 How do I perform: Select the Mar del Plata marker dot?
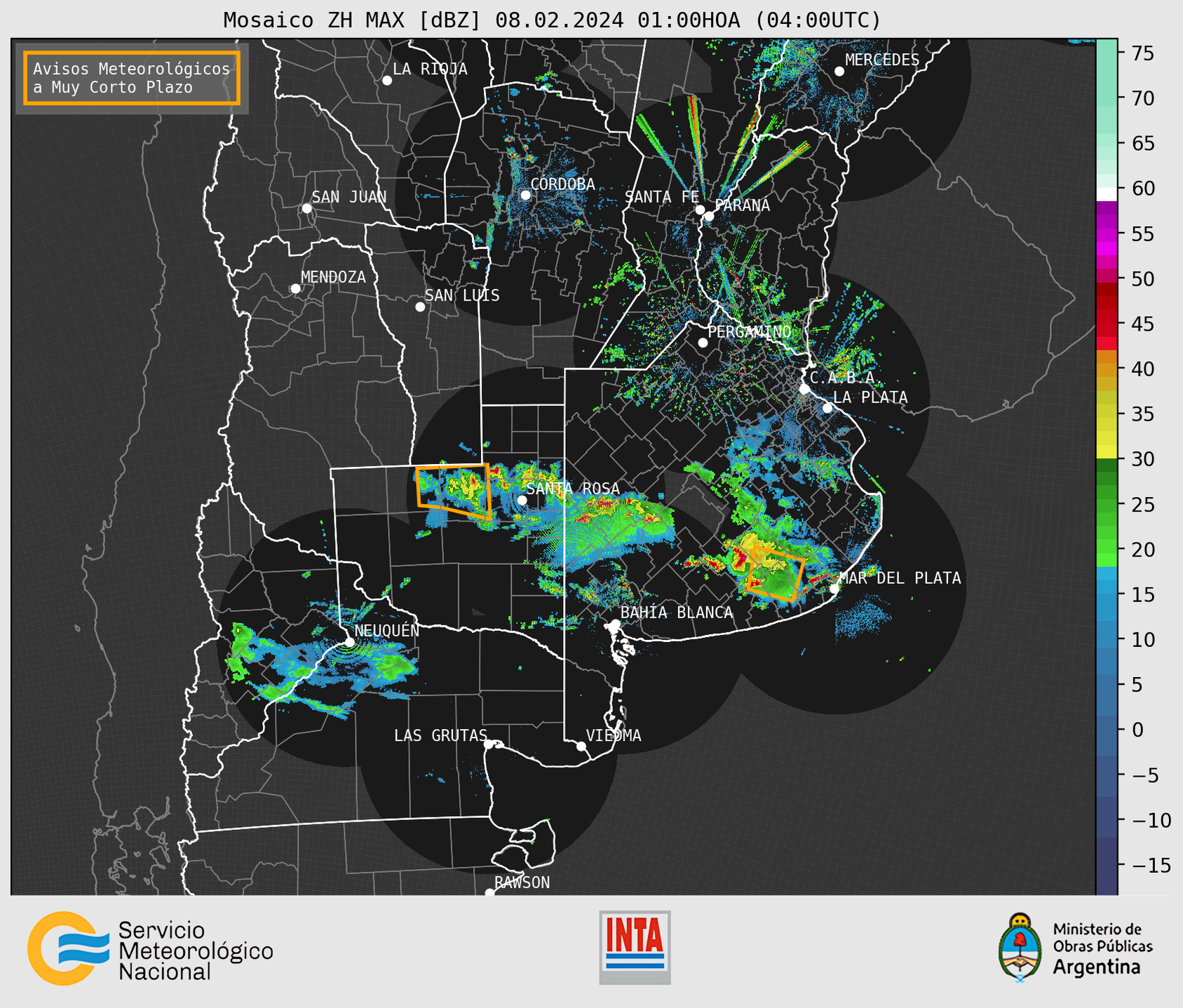click(834, 588)
